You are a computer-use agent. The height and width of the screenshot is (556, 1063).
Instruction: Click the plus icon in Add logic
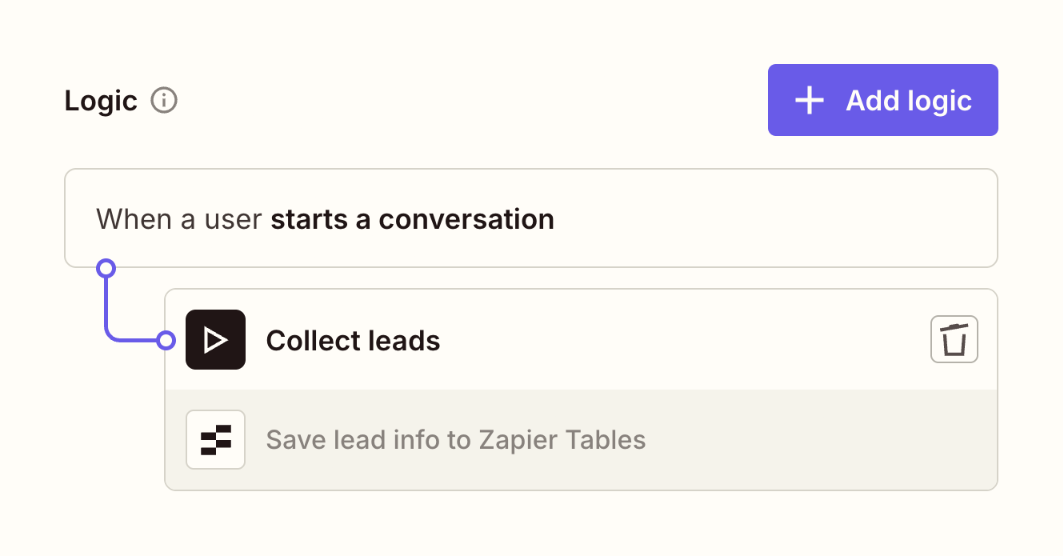pos(809,100)
